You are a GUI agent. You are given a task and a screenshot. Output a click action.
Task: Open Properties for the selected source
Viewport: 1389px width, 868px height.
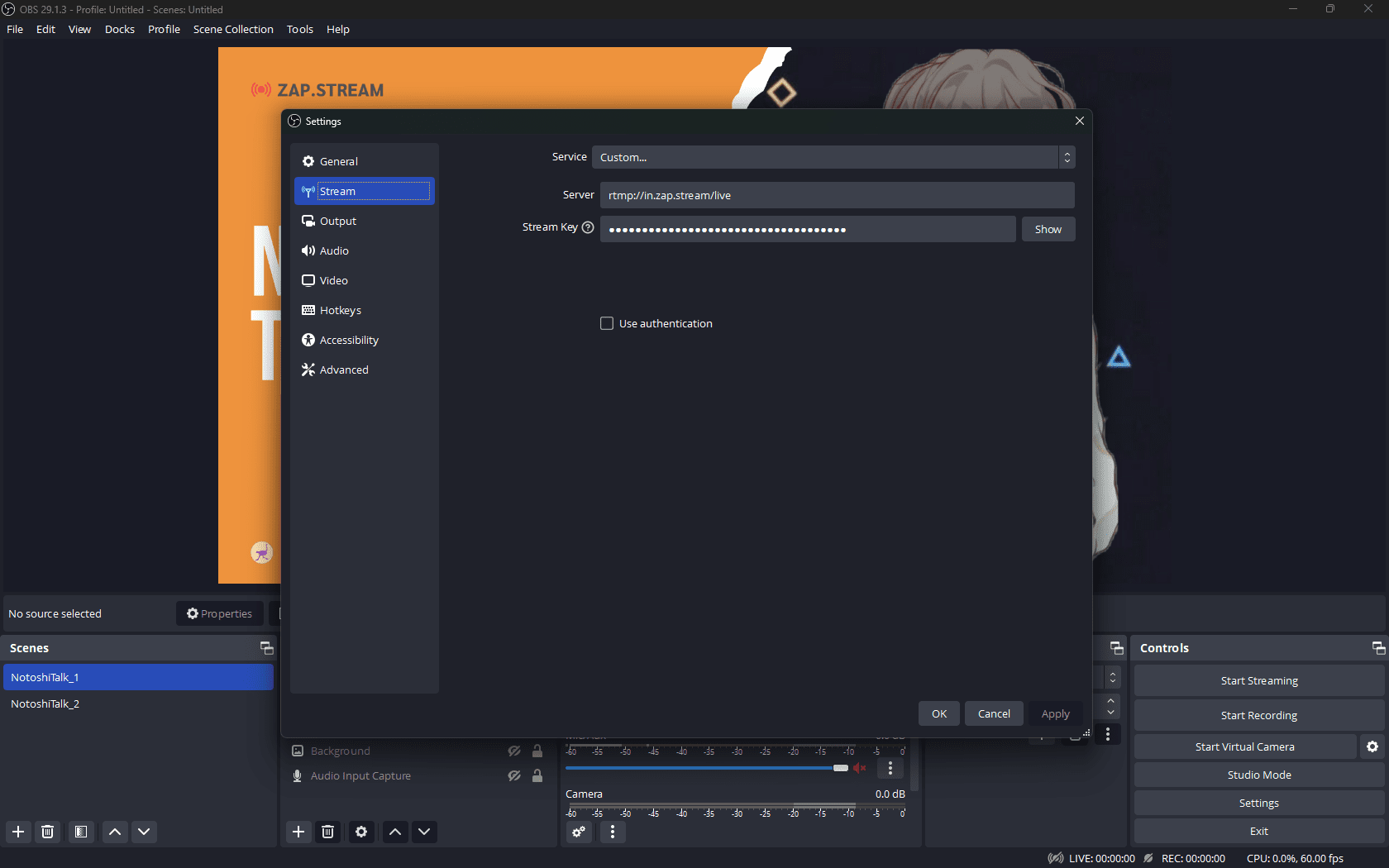click(x=220, y=613)
